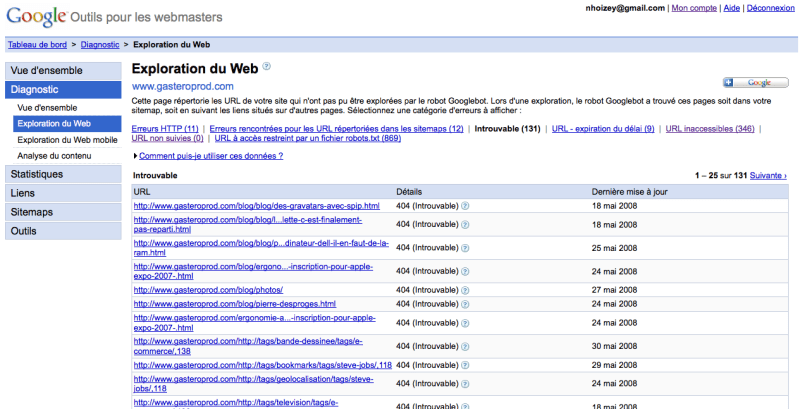Click the help icon beside Exploration du Web heading
The height and width of the screenshot is (409, 800).
[266, 66]
